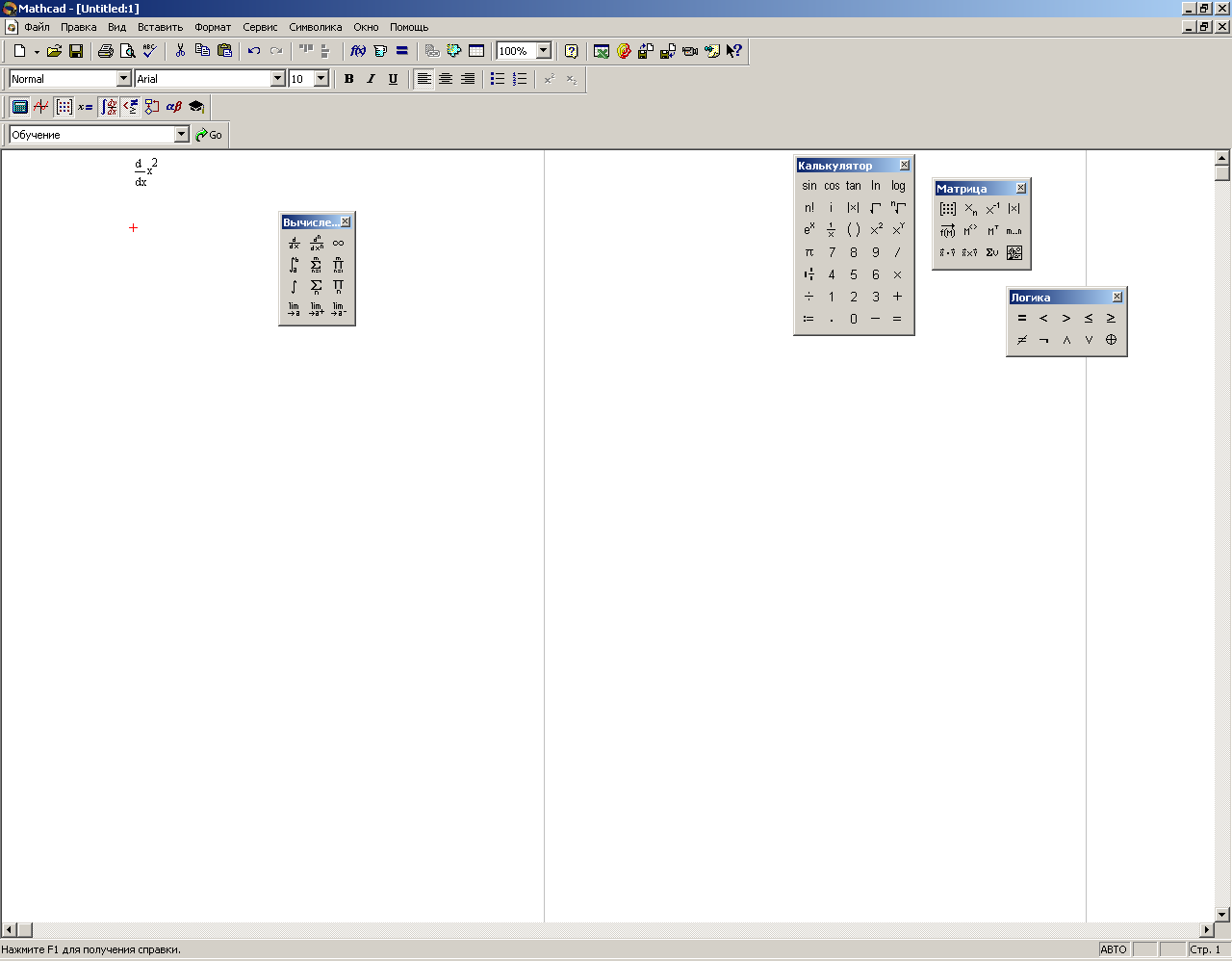The width and height of the screenshot is (1232, 961).
Task: Click the vertical scrollbar down arrow
Action: coord(1222,914)
